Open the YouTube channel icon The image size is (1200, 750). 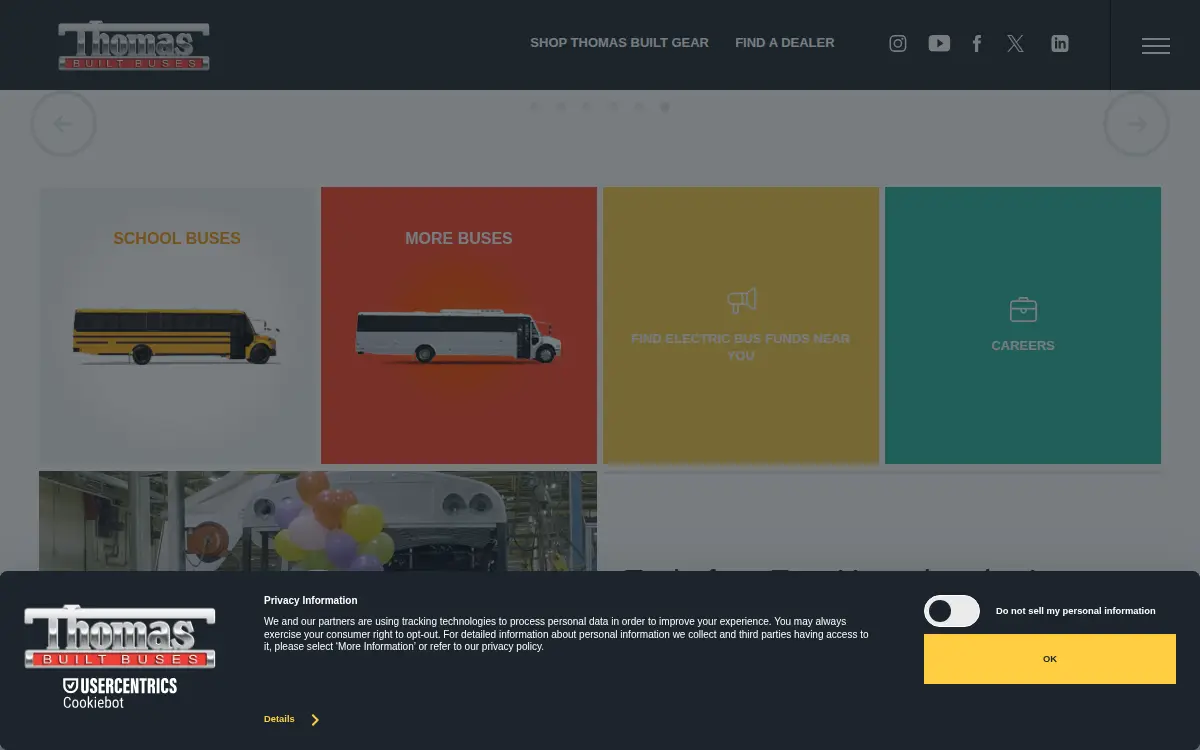pyautogui.click(x=939, y=43)
